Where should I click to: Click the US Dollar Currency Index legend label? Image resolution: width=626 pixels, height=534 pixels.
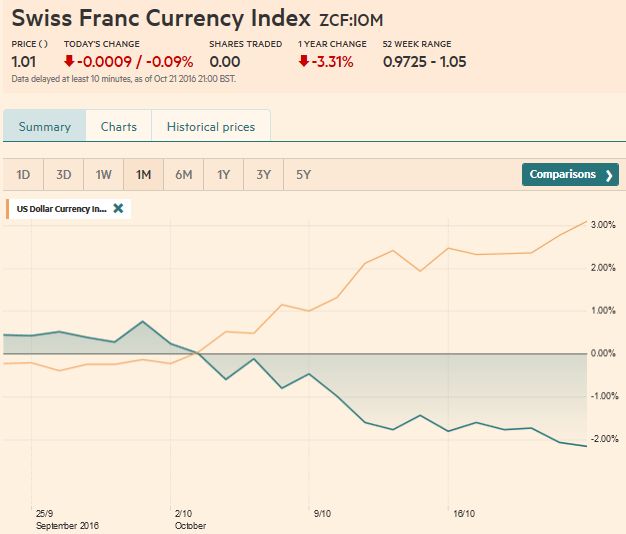(60, 208)
